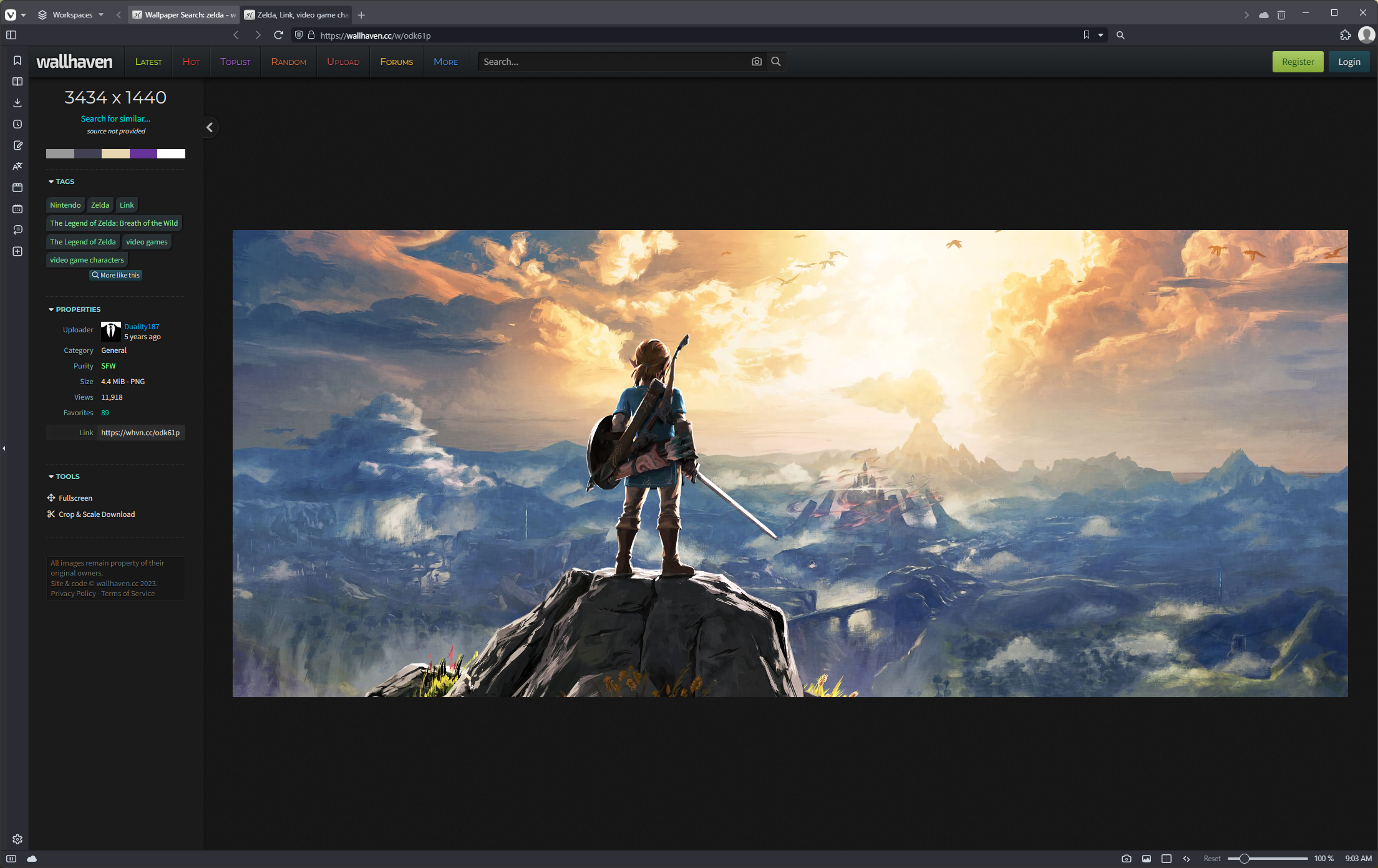Click the Login button
1378x868 pixels.
click(x=1350, y=61)
